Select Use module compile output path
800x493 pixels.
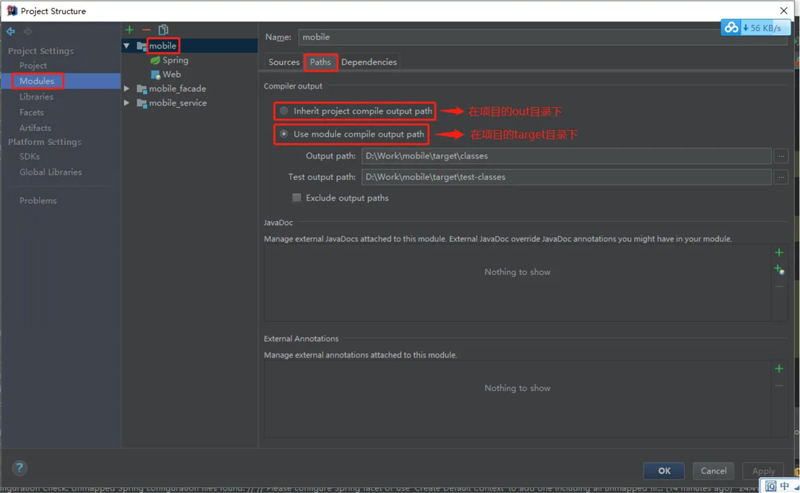tap(285, 134)
